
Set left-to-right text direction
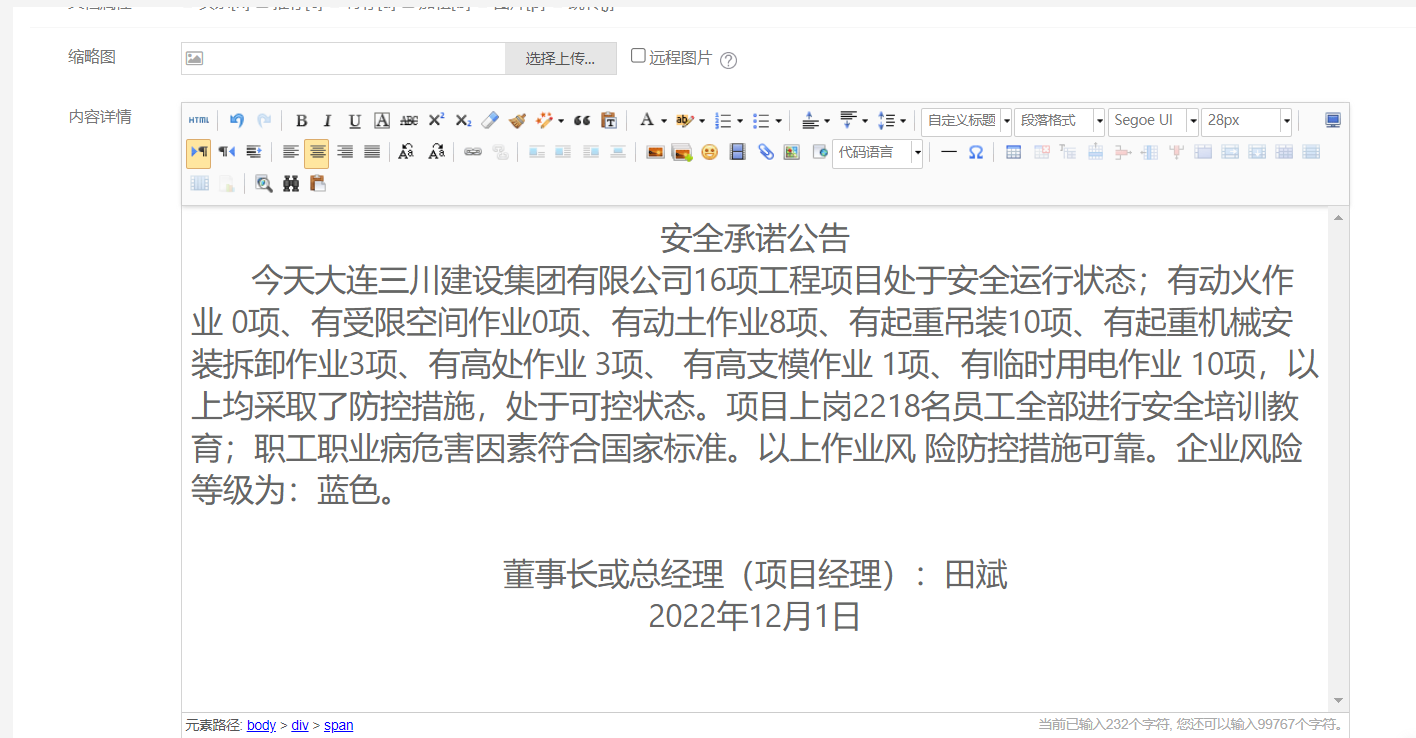click(199, 152)
